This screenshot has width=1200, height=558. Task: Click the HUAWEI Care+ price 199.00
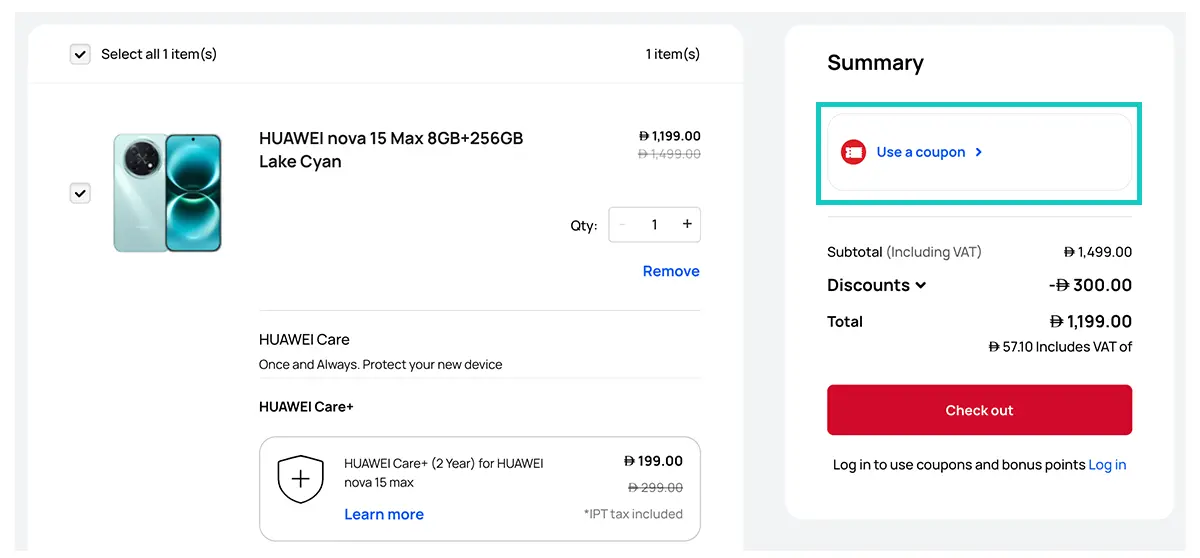[653, 461]
